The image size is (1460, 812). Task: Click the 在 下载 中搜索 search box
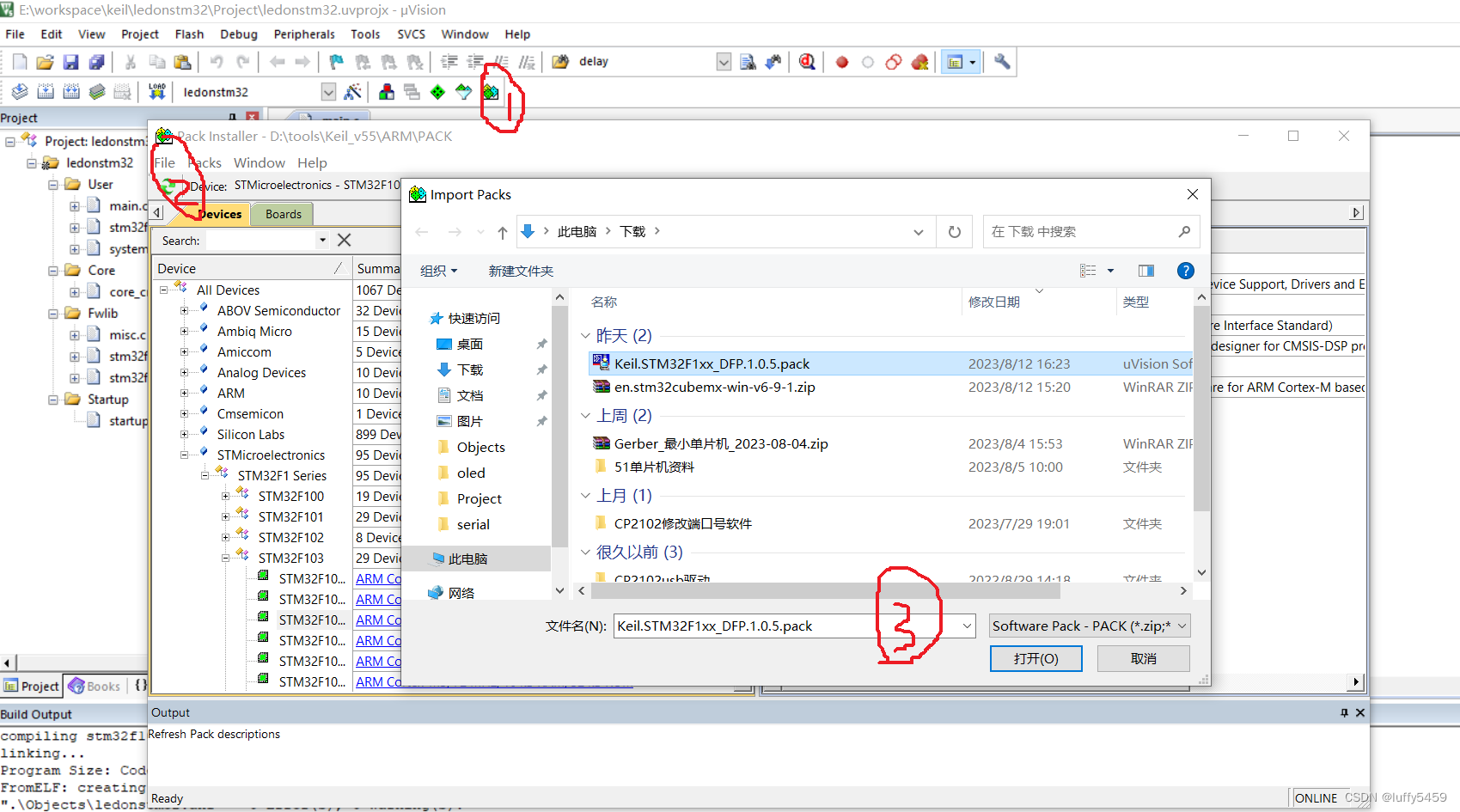tap(1091, 232)
